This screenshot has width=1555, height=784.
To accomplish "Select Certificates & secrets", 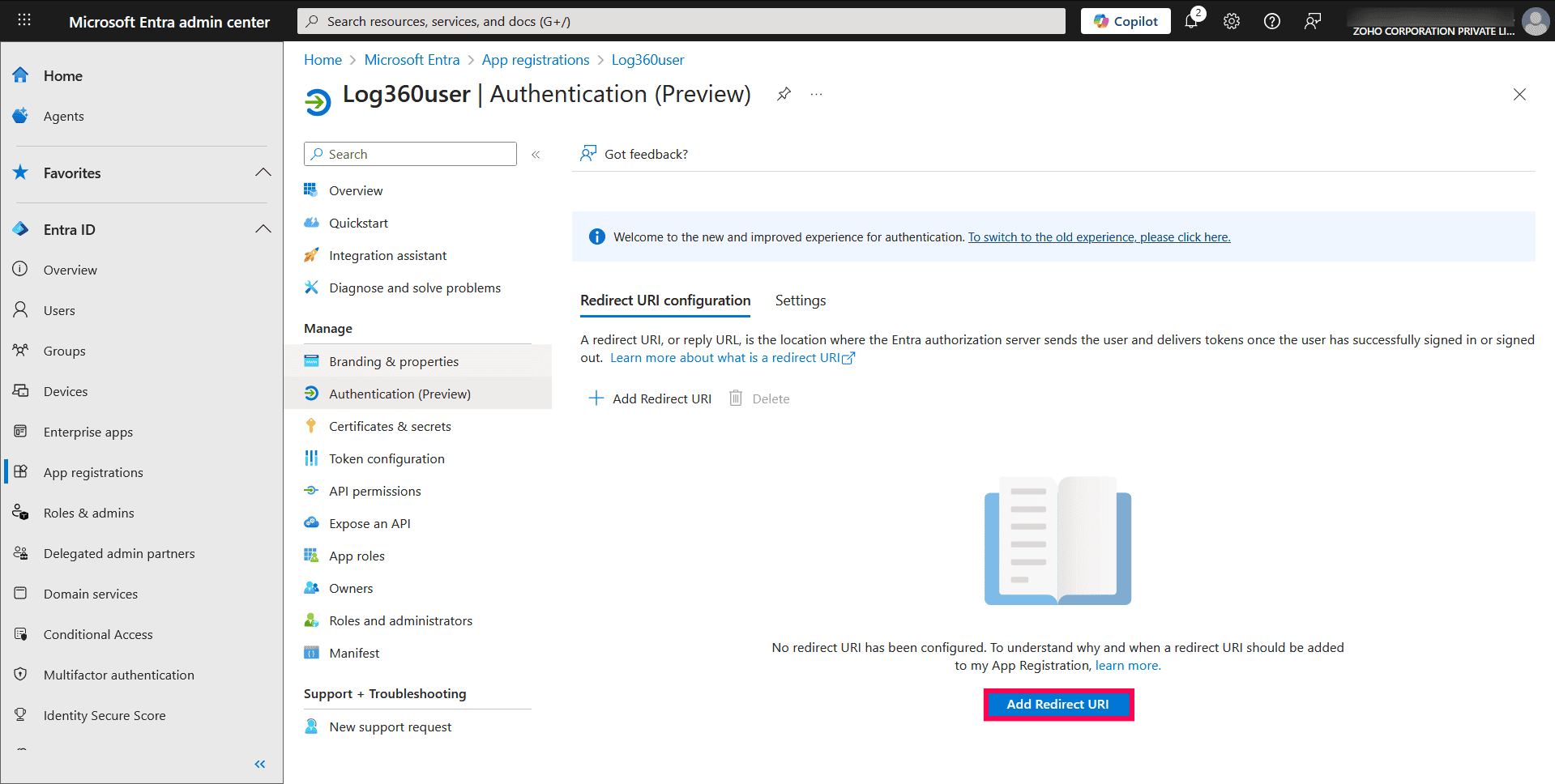I will click(390, 425).
